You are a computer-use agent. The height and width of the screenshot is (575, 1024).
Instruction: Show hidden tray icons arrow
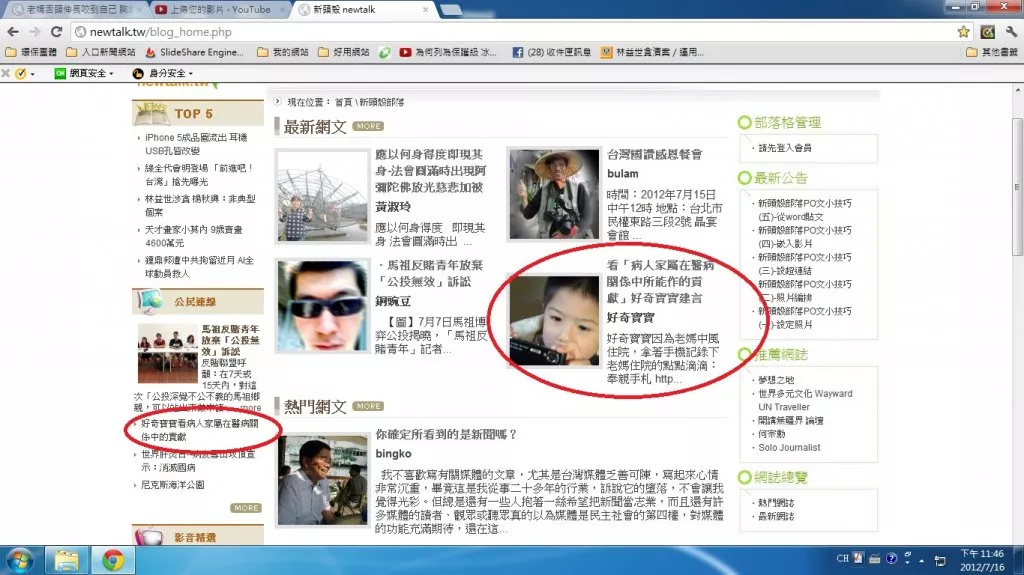coord(921,561)
